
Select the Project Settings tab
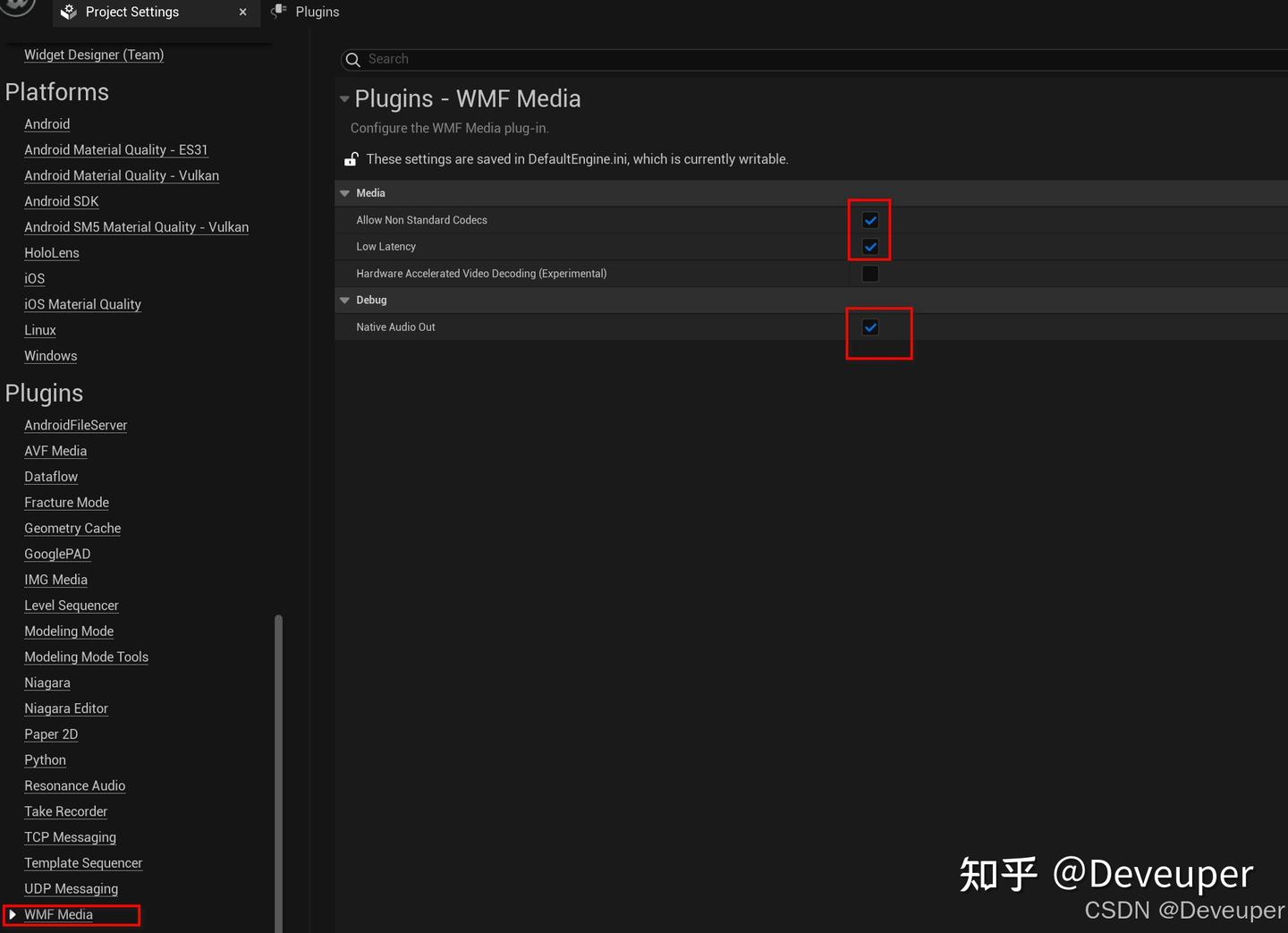point(131,12)
